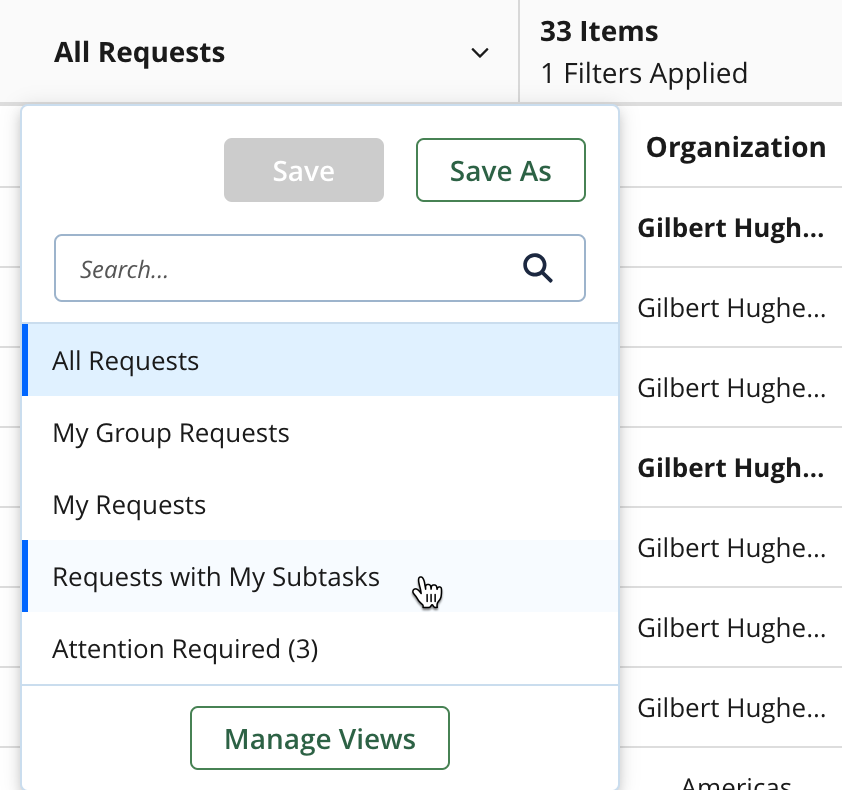This screenshot has width=842, height=790.
Task: Open Manage Views
Action: [x=320, y=739]
